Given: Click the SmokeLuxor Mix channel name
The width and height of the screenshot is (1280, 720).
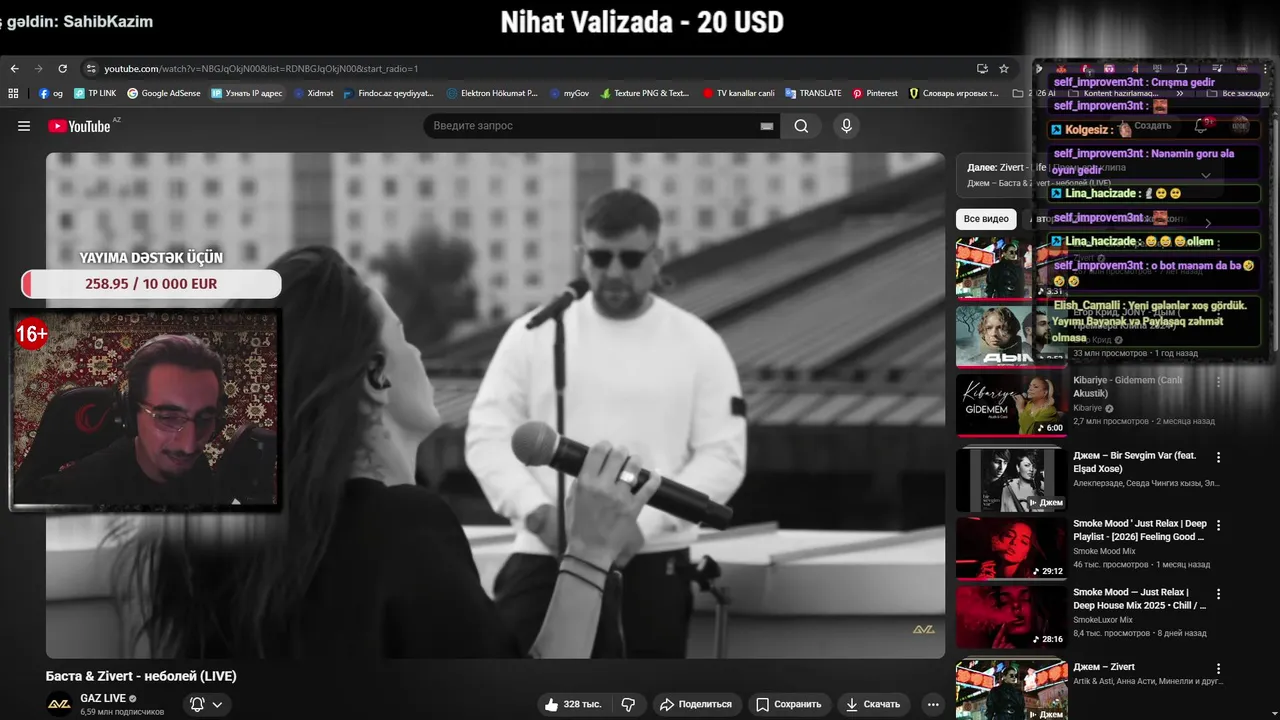Looking at the screenshot, I should [1103, 620].
